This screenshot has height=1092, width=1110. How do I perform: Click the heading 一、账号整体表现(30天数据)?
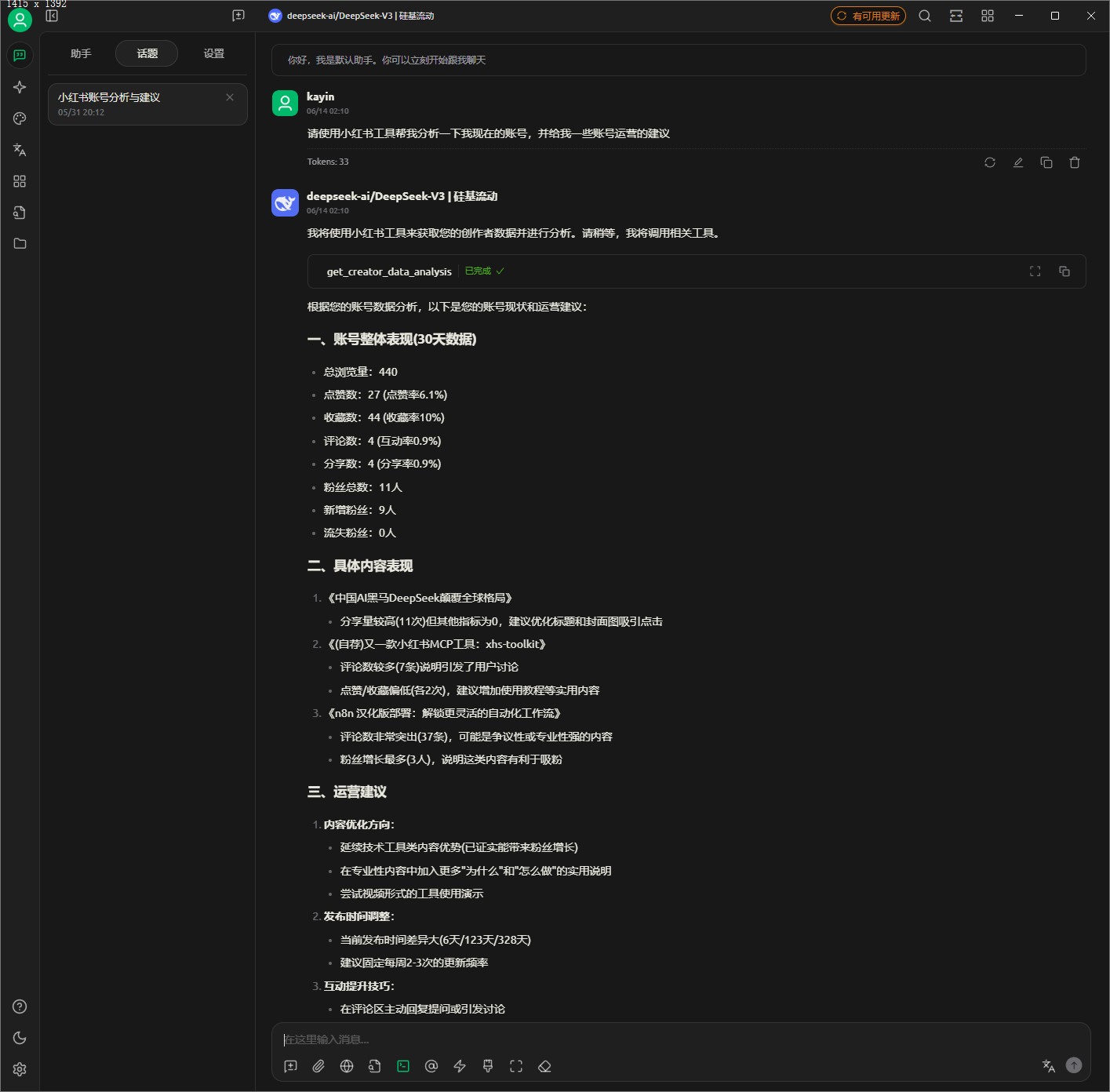[392, 340]
